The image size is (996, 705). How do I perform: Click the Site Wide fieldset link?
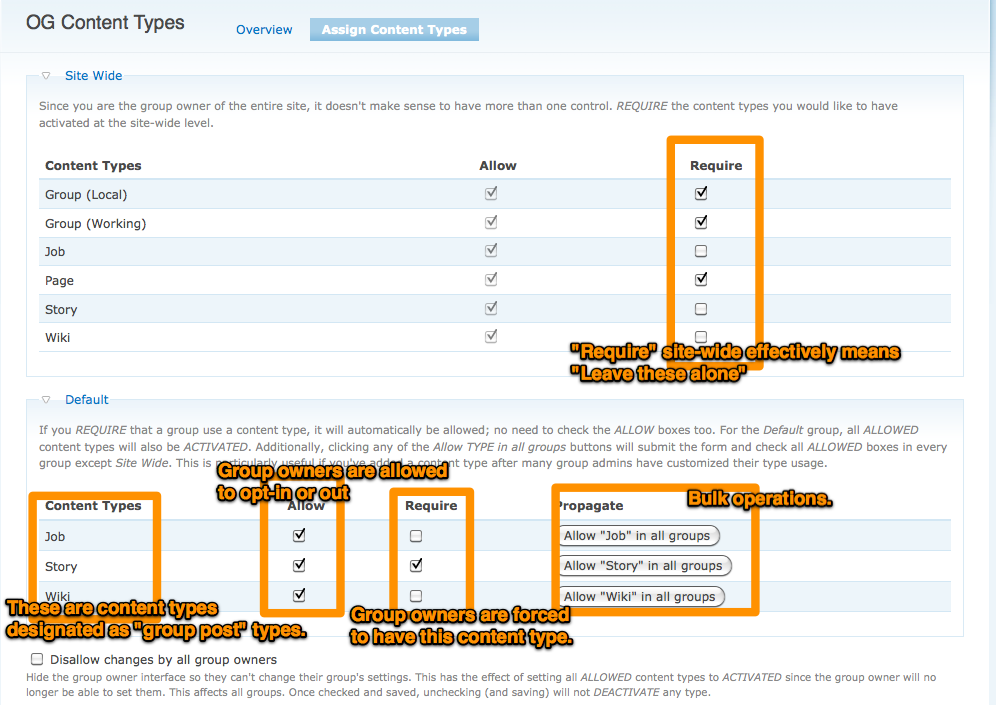pyautogui.click(x=93, y=76)
